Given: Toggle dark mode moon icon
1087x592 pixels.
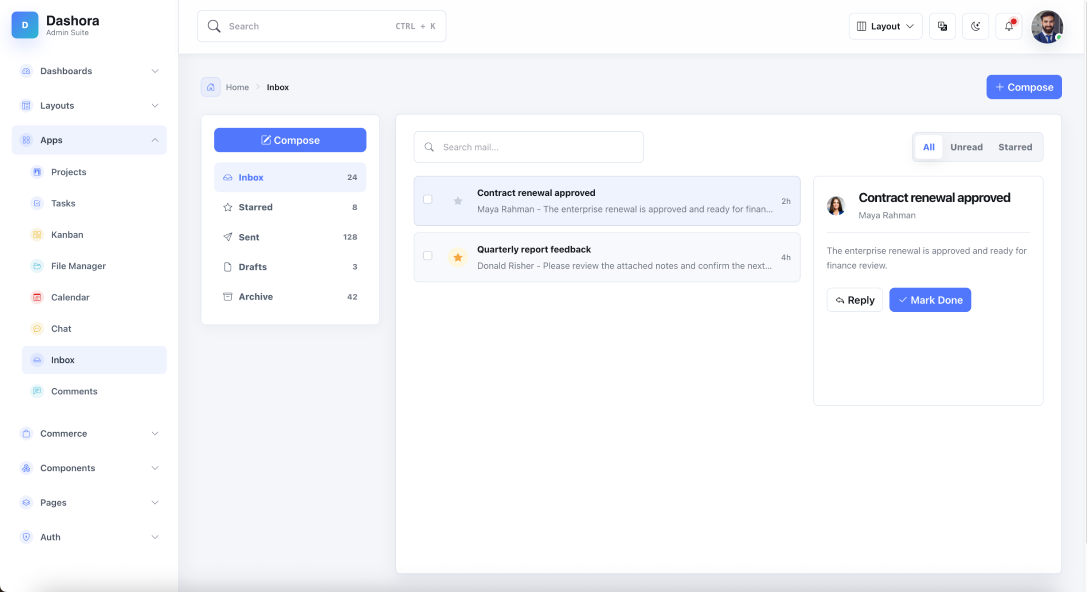Looking at the screenshot, I should 975,26.
